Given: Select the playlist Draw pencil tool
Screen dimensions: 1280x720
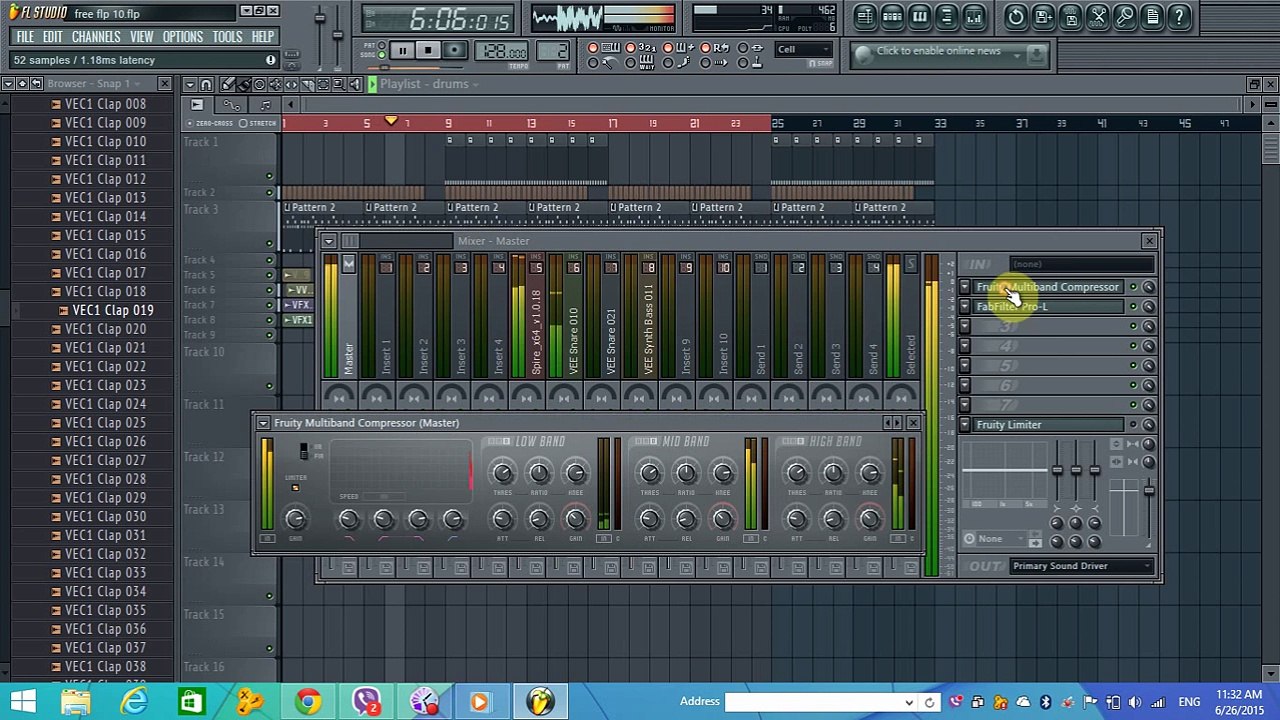Looking at the screenshot, I should (228, 84).
